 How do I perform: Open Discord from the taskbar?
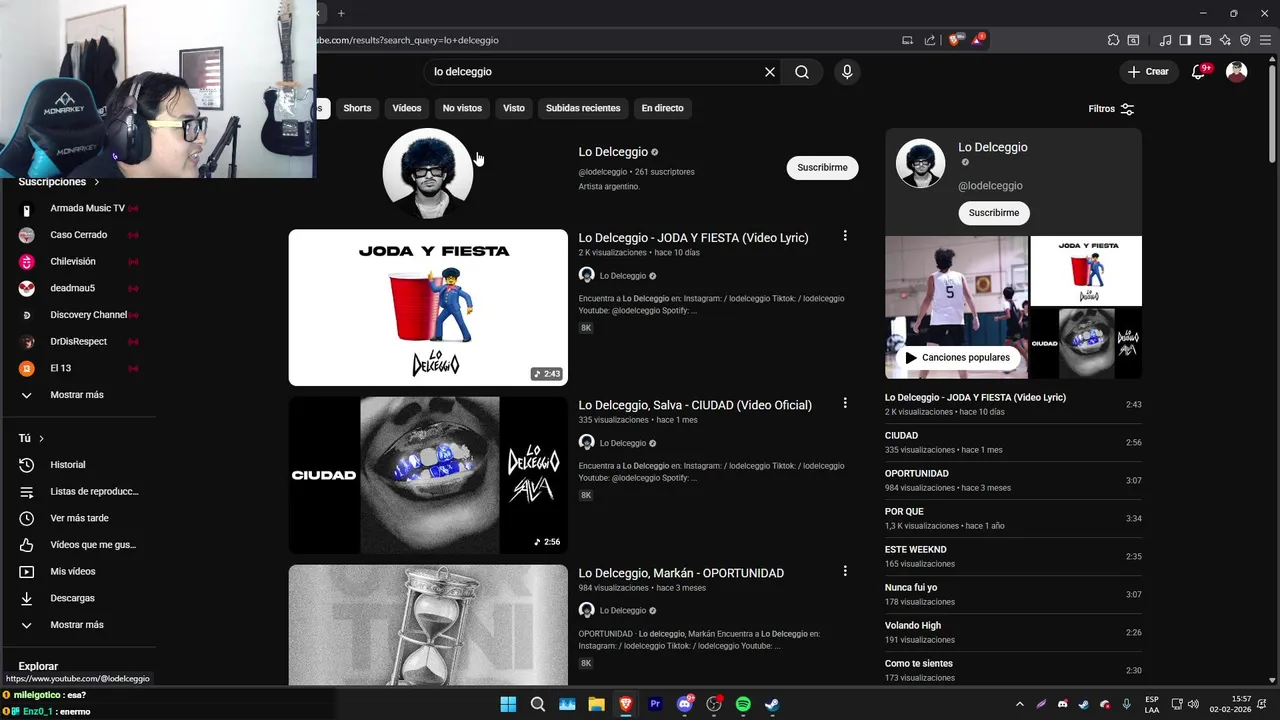pyautogui.click(x=685, y=704)
